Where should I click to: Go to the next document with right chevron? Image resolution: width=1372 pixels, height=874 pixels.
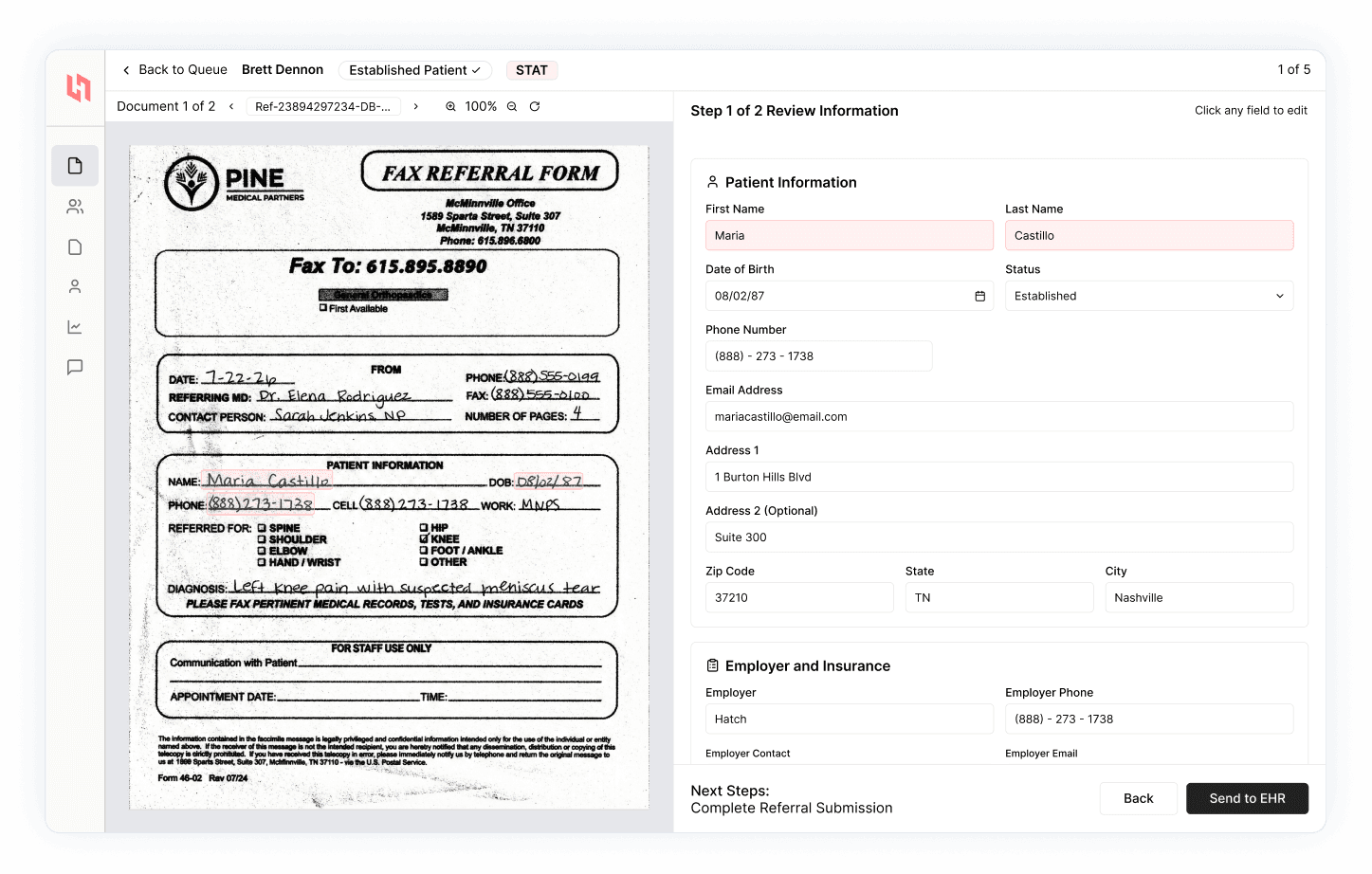click(x=415, y=107)
